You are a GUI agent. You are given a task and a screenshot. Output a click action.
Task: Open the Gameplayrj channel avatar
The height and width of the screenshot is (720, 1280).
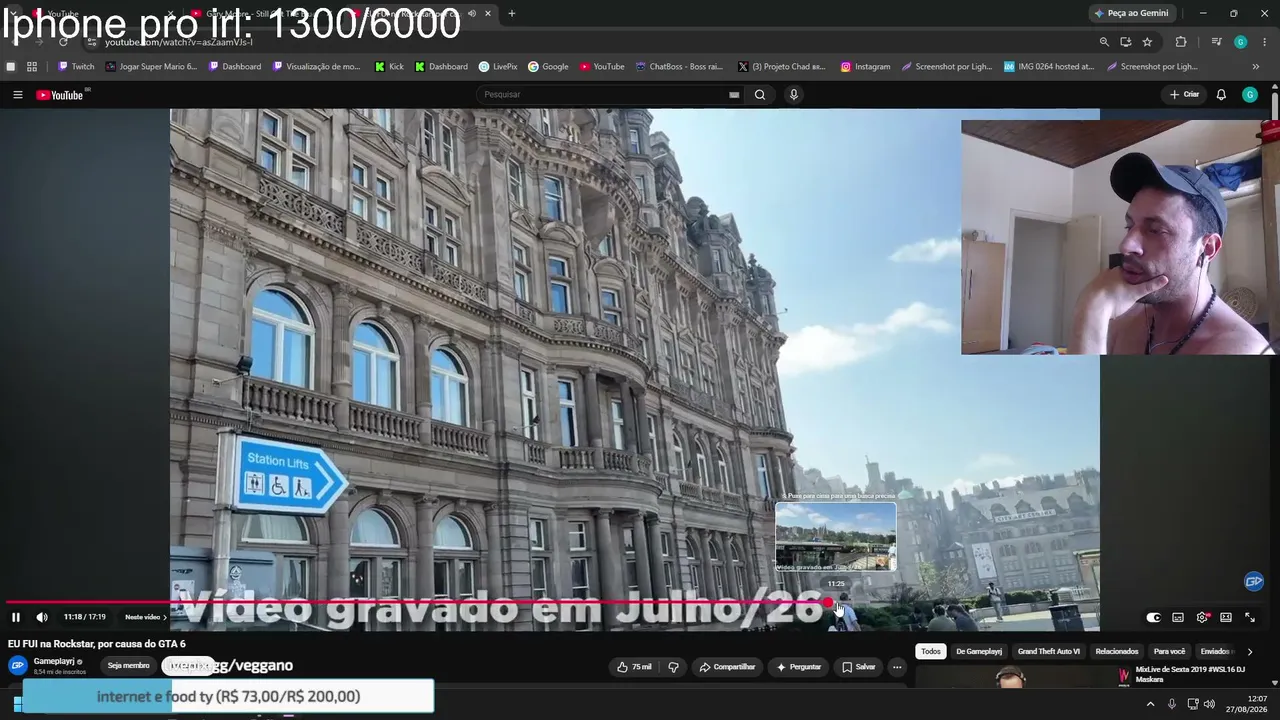18,666
